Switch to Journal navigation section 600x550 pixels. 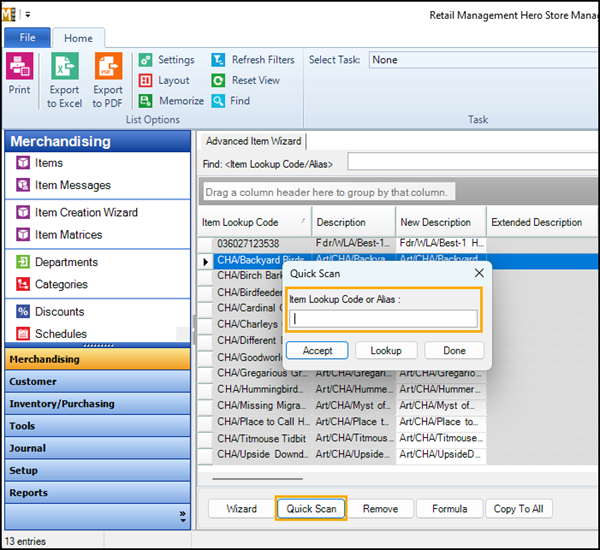click(98, 448)
